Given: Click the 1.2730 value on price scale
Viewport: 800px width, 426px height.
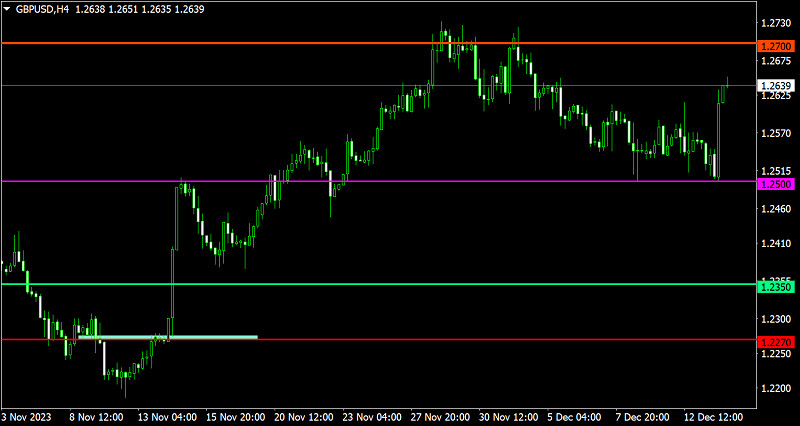Looking at the screenshot, I should [776, 23].
